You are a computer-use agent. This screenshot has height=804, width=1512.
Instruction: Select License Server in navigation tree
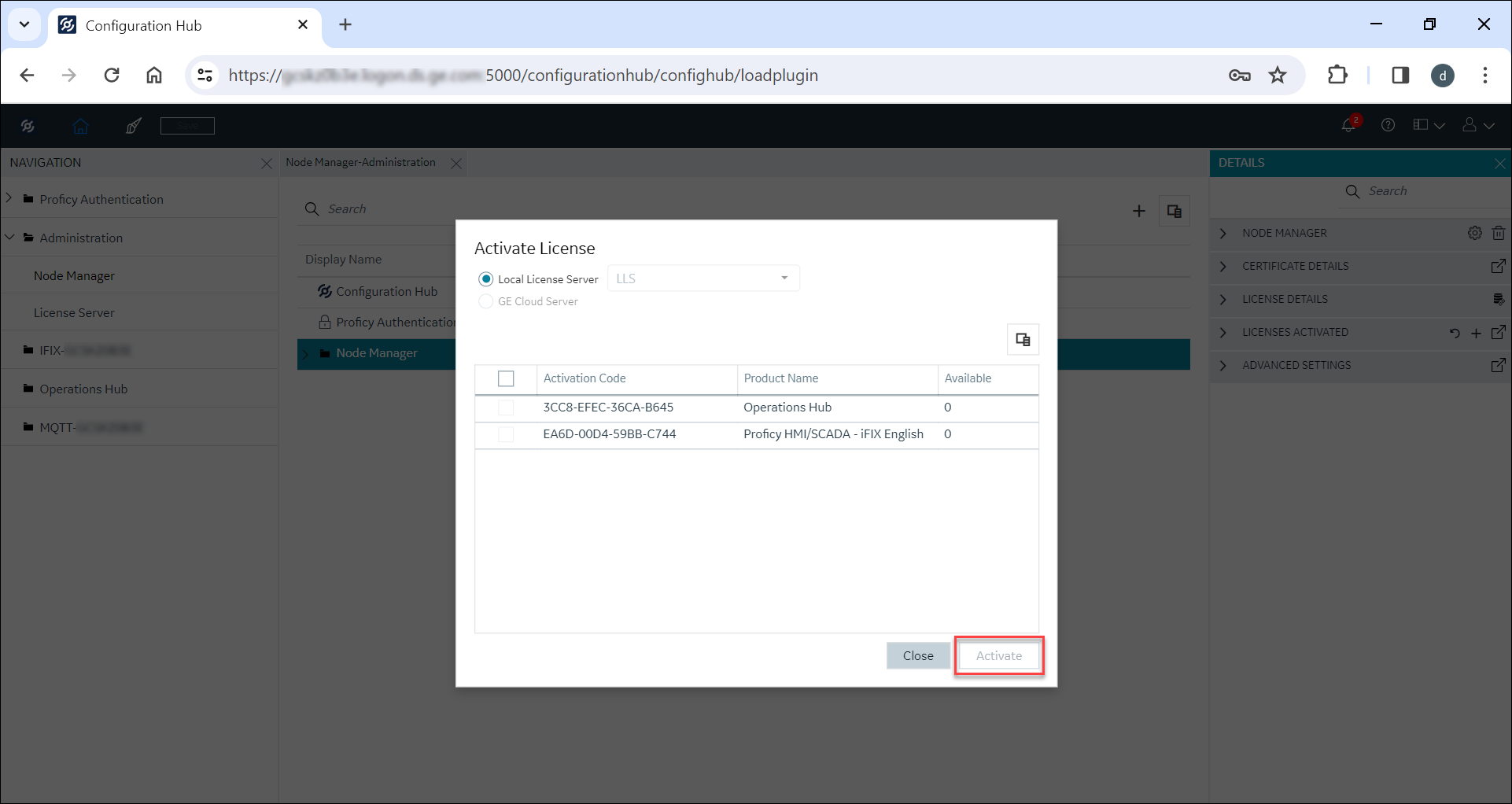coord(74,312)
